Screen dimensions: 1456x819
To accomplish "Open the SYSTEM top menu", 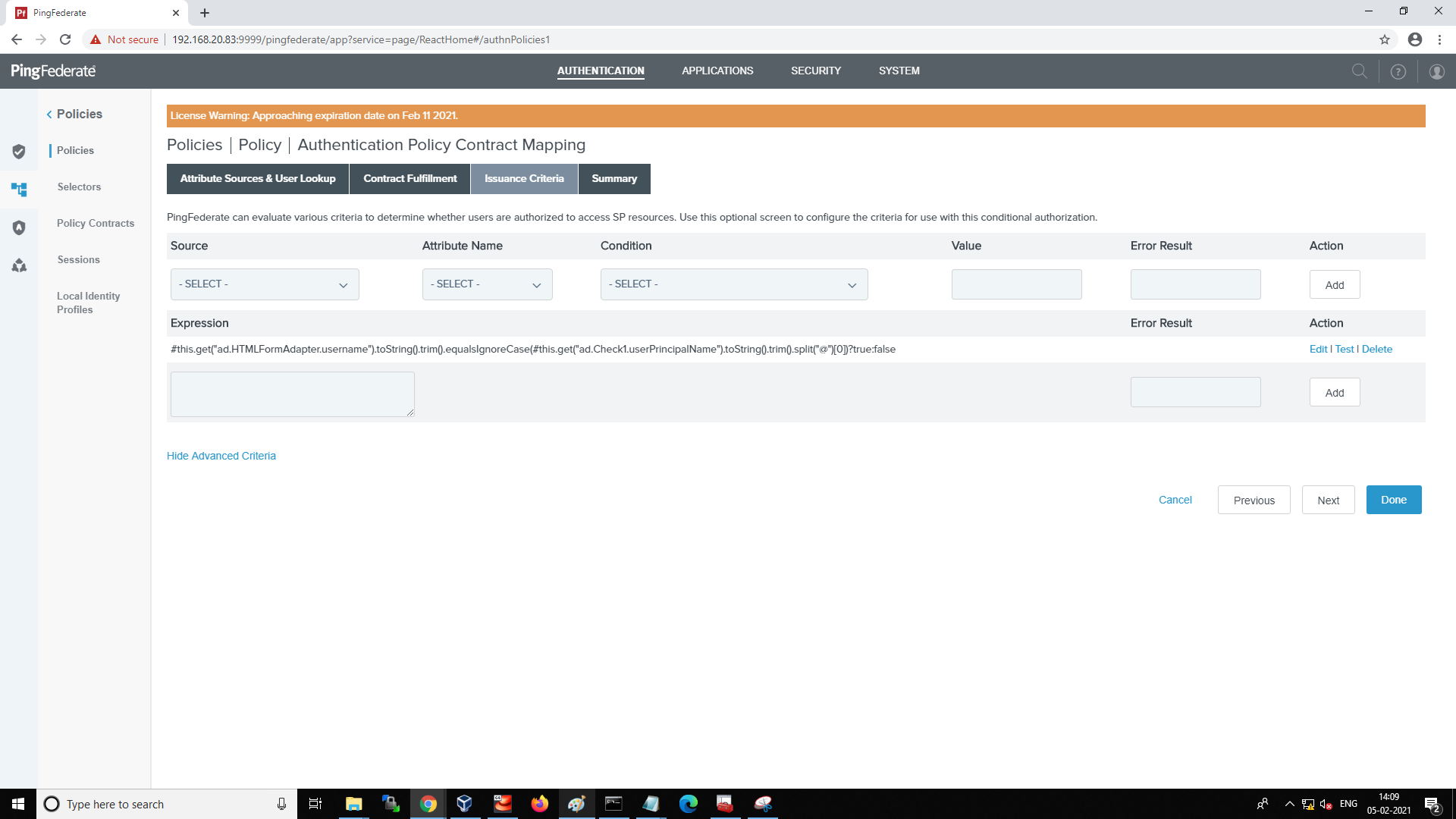I will click(899, 71).
